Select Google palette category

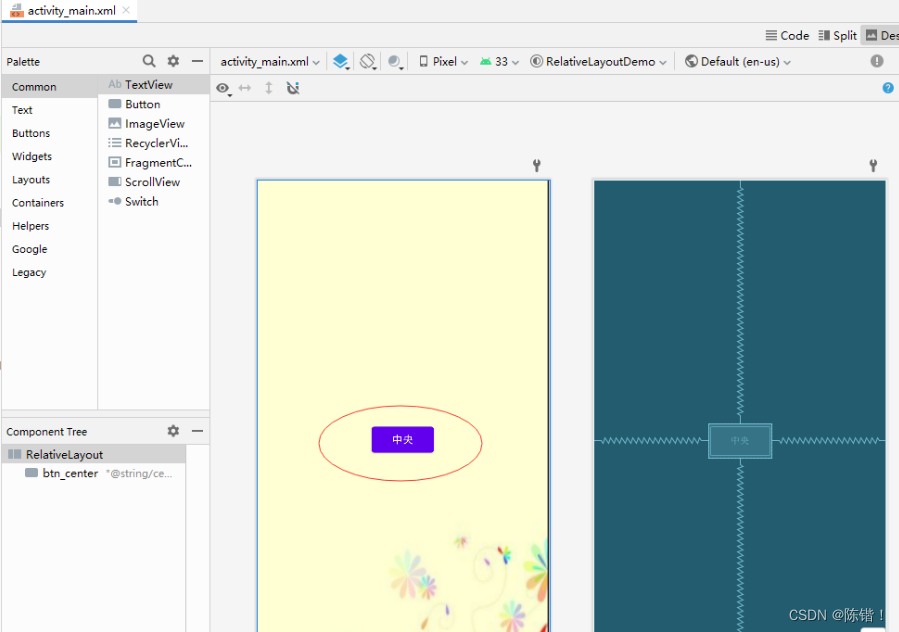[49, 249]
